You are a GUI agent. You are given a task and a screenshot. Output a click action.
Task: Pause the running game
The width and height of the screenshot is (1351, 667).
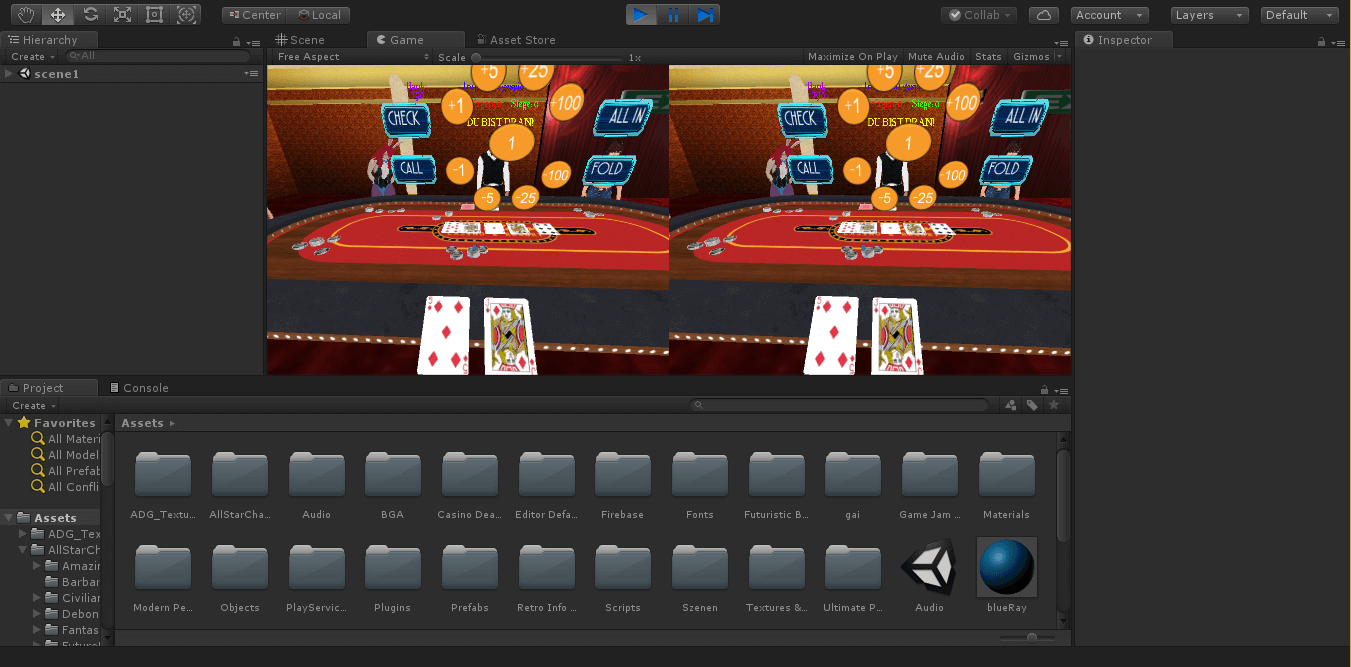pyautogui.click(x=673, y=15)
